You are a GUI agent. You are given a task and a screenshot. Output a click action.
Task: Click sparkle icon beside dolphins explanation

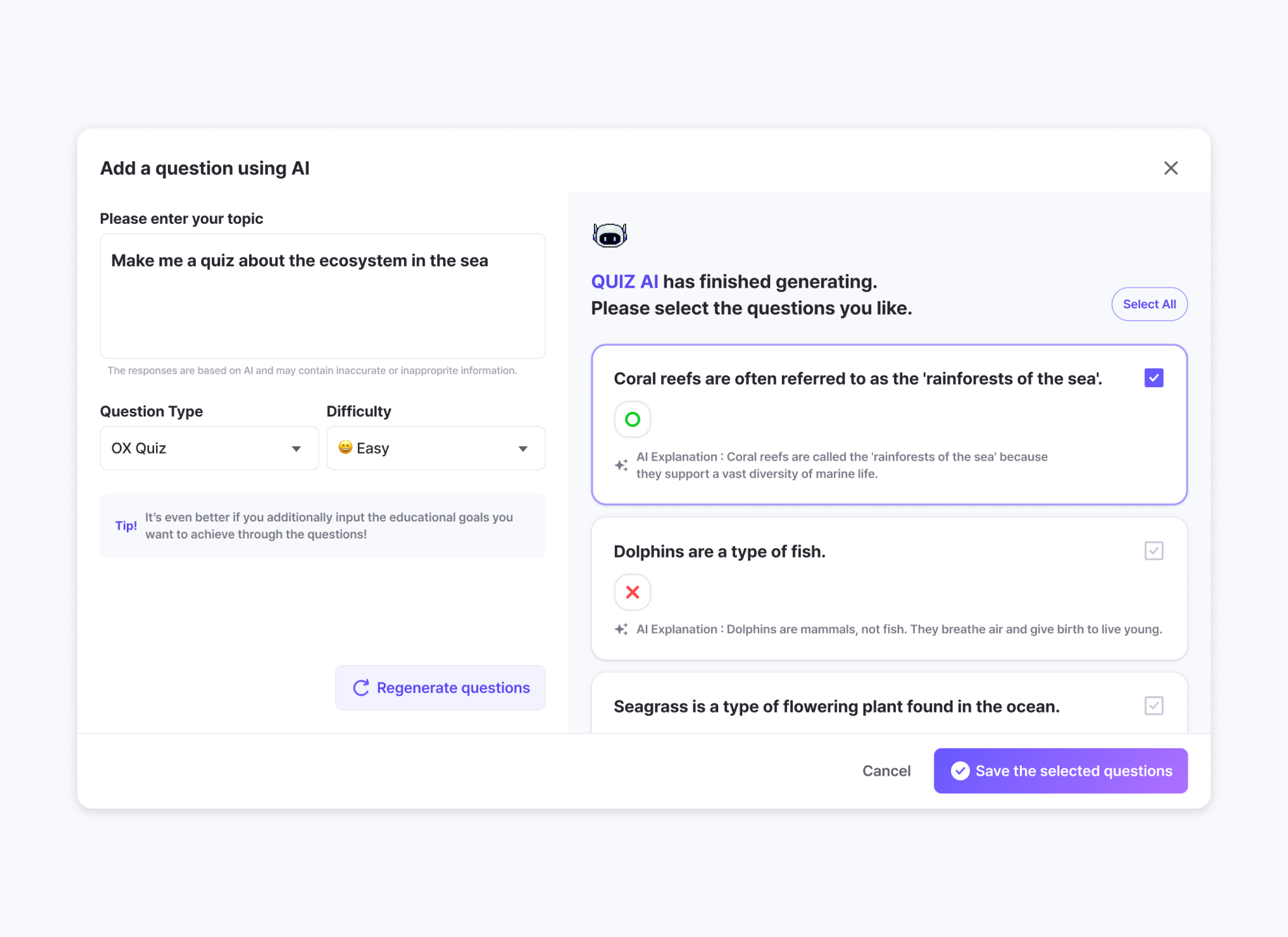click(621, 629)
